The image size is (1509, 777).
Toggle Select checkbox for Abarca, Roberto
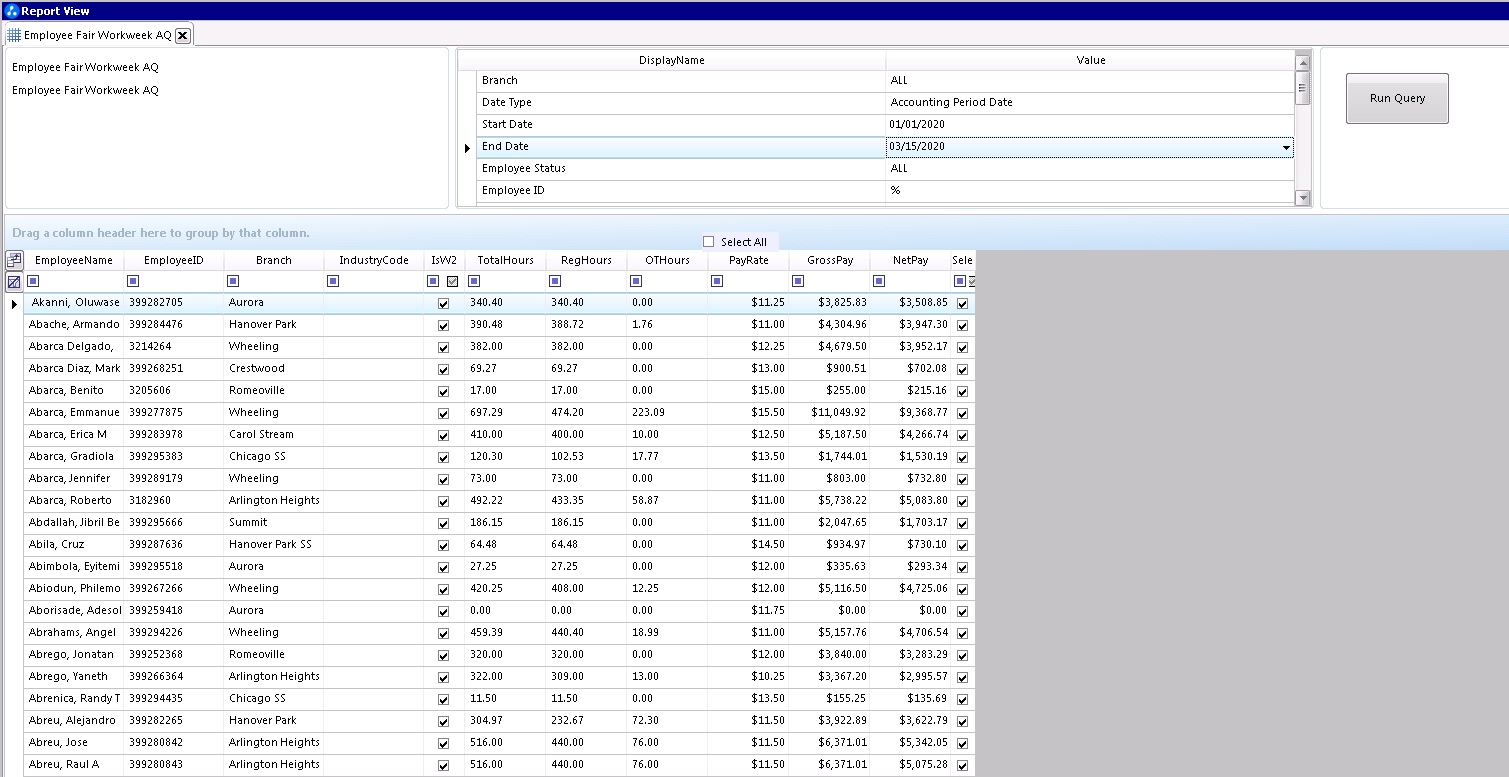[962, 502]
